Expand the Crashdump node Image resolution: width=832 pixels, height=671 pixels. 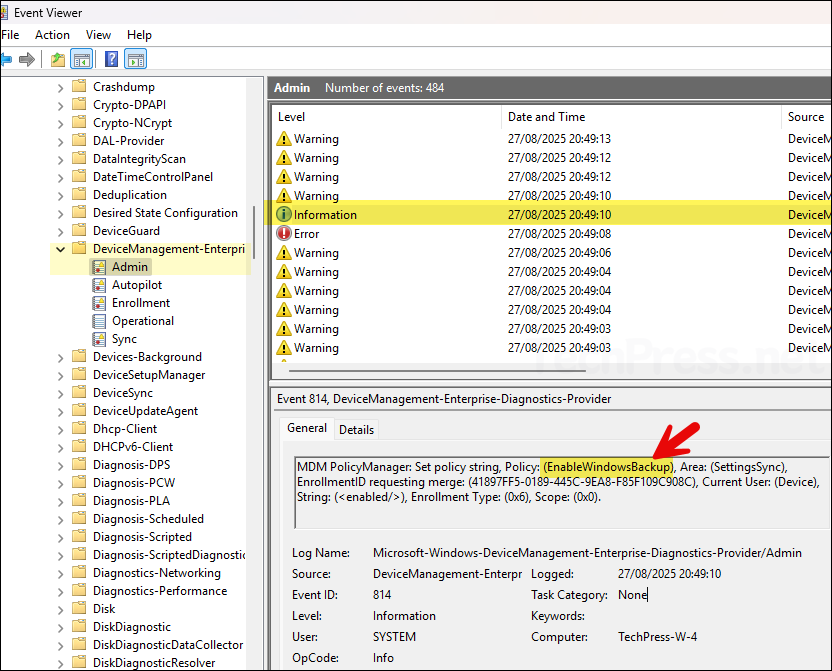coord(60,88)
